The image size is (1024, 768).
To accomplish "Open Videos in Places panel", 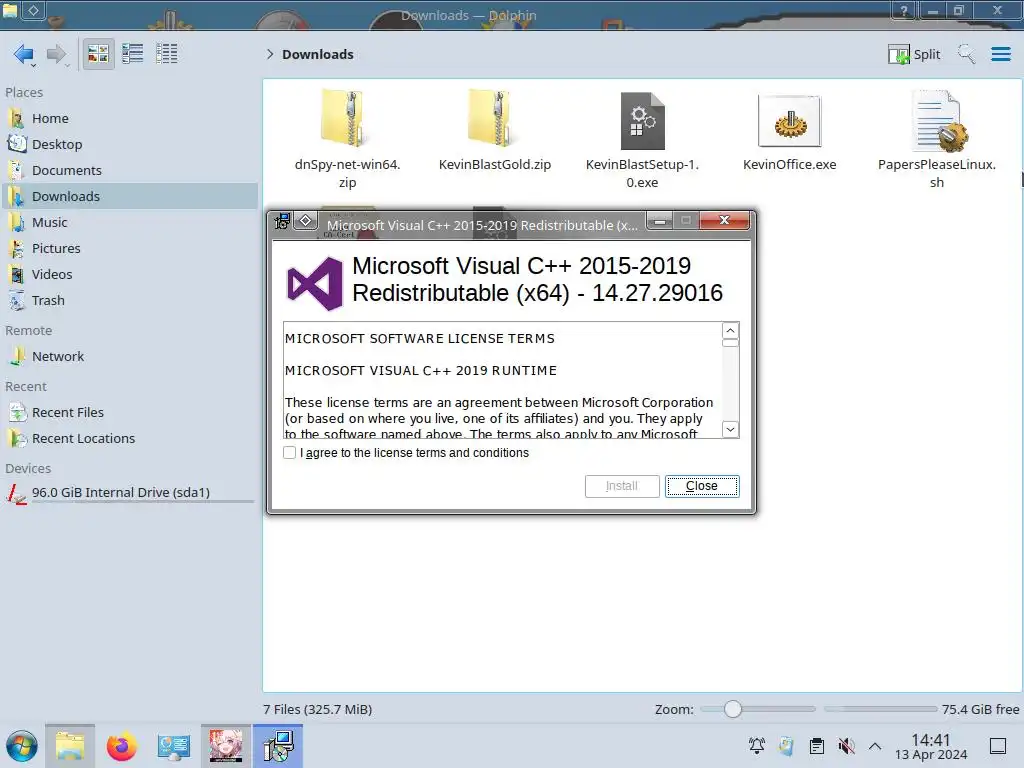I will [129, 275].
